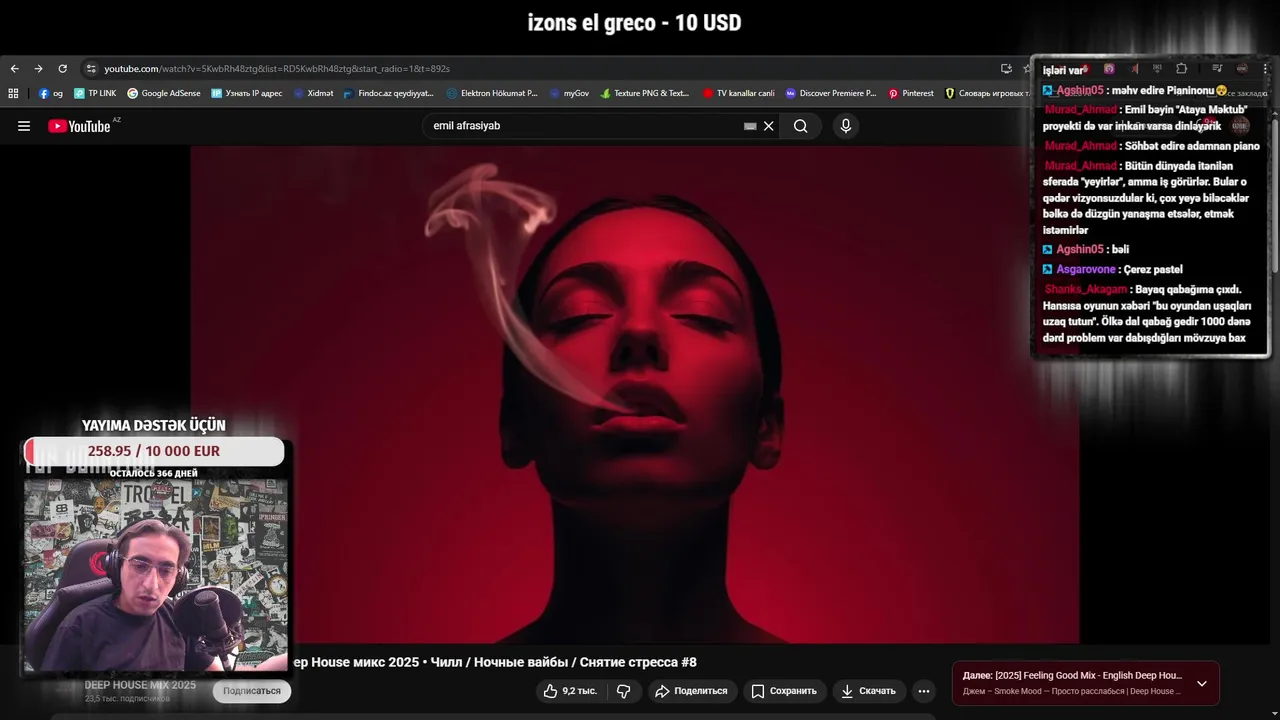Save video with the Сохранить button

coord(784,691)
